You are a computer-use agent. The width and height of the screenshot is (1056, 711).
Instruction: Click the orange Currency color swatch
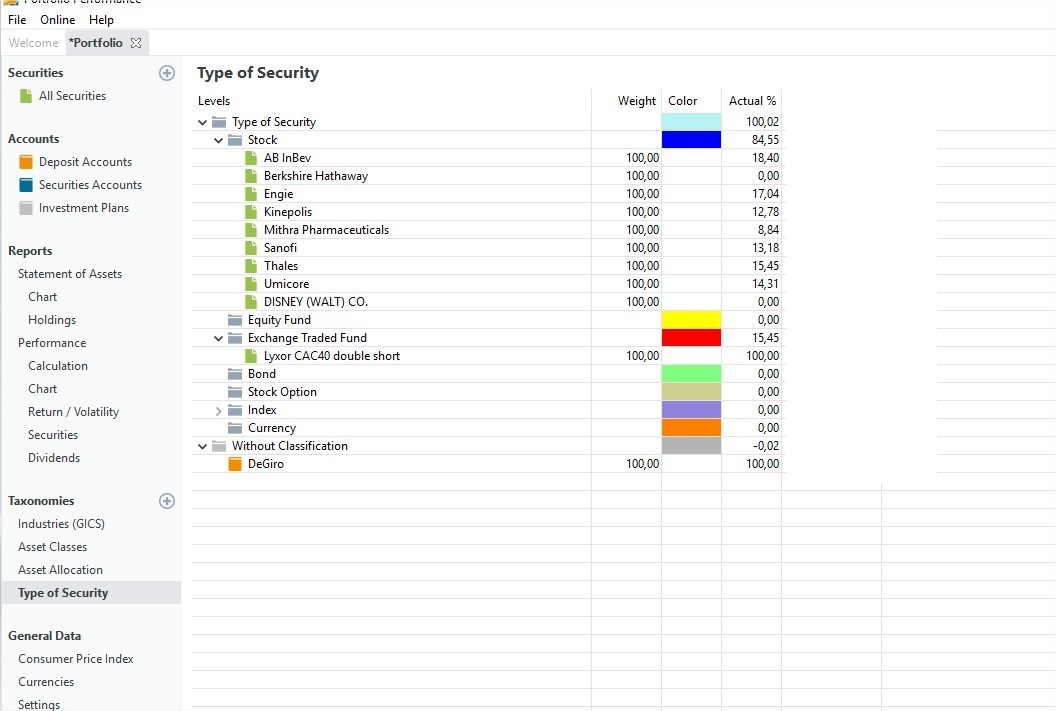coord(691,428)
